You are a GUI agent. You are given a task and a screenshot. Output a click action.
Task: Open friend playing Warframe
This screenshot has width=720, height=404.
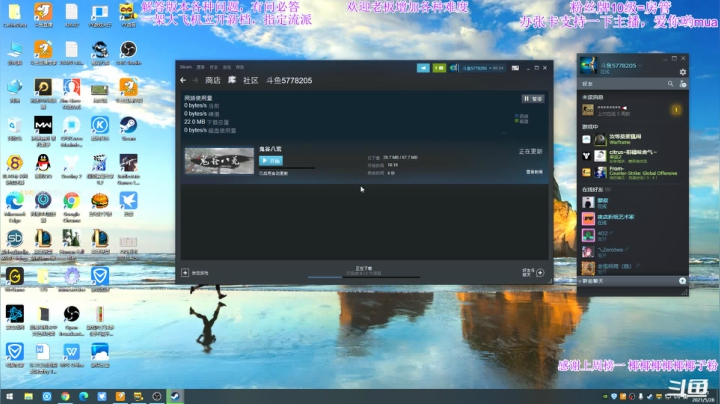click(633, 139)
